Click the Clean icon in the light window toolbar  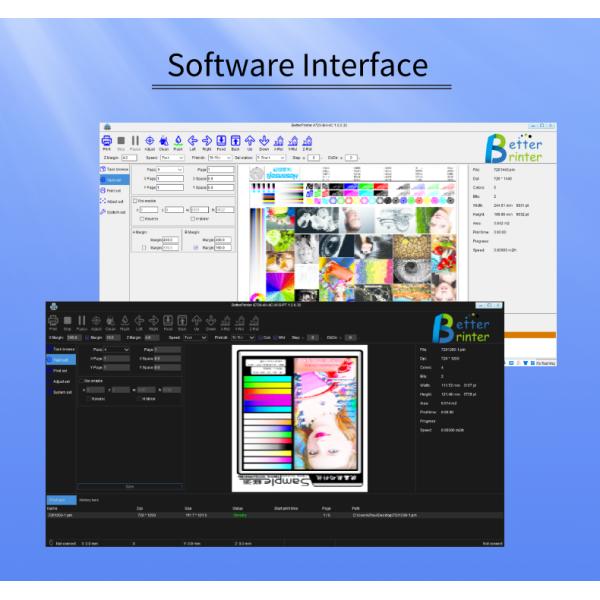[164, 141]
